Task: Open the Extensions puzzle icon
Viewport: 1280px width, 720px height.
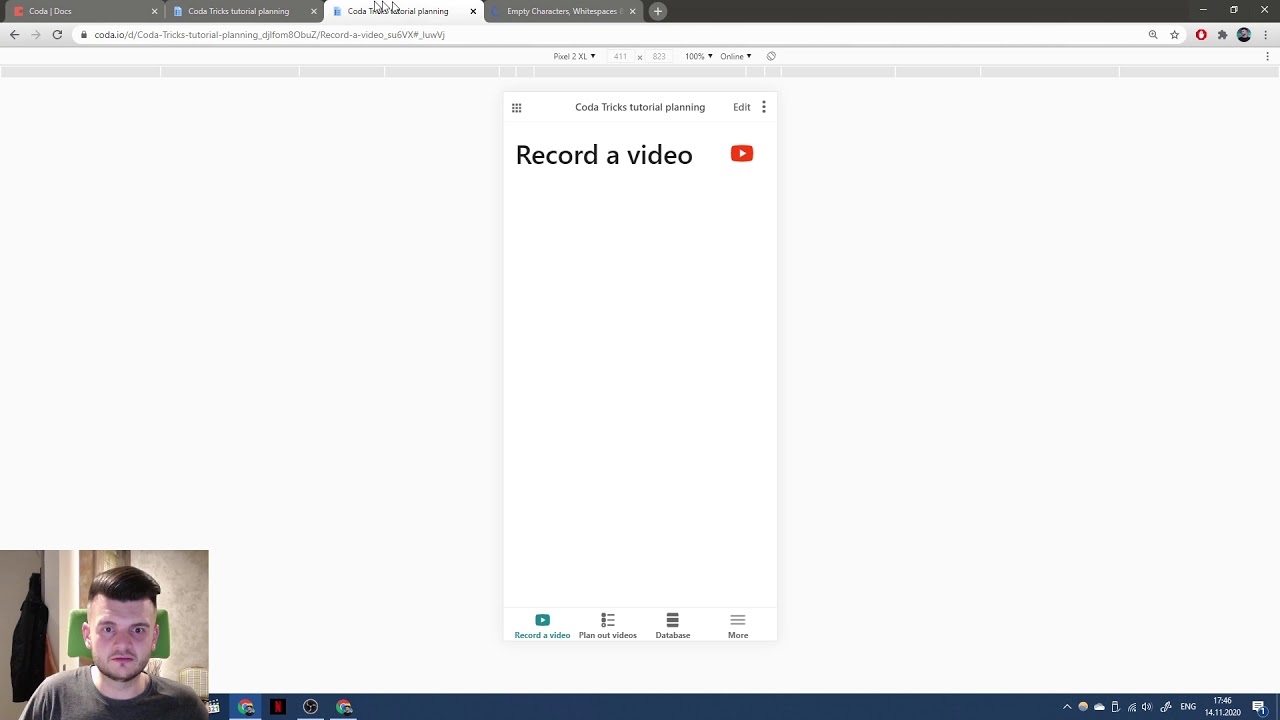Action: click(x=1222, y=34)
